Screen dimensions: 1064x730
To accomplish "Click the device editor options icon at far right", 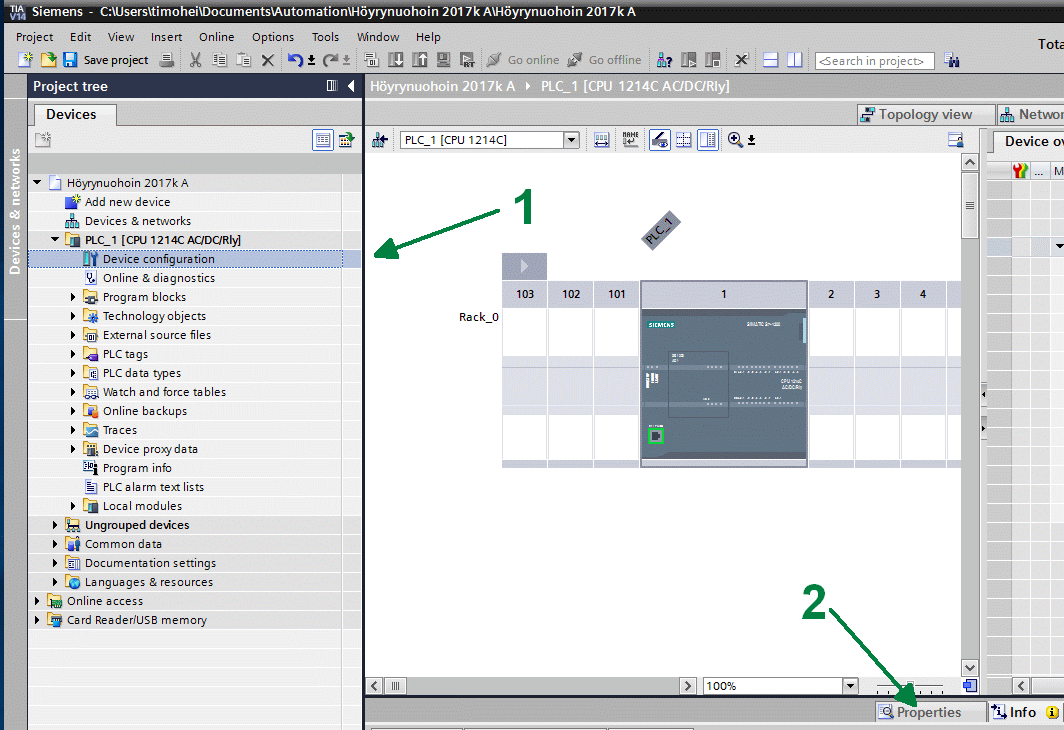I will pos(955,140).
